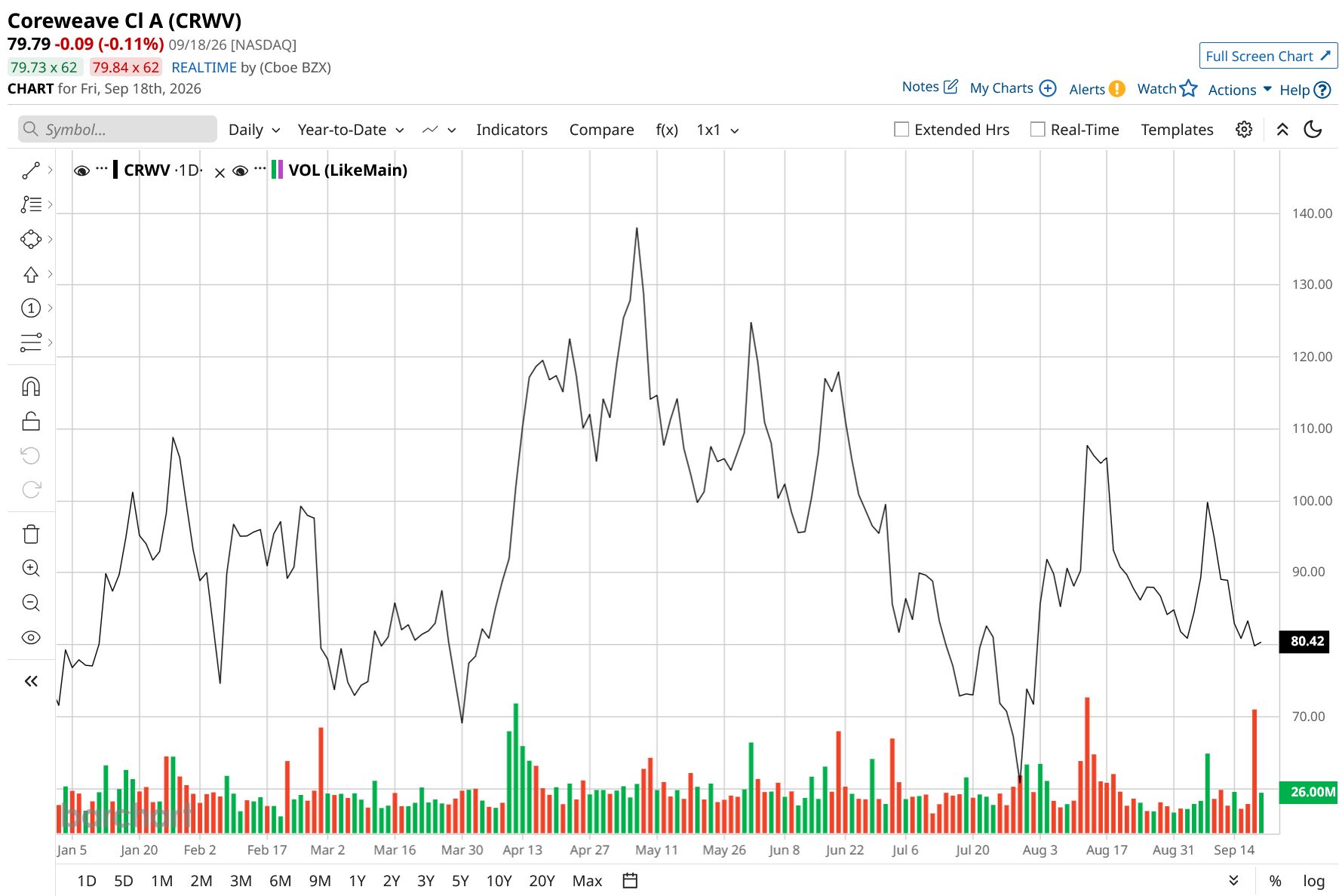Click the Full Screen Chart button
This screenshot has width=1339, height=896.
click(x=1268, y=56)
